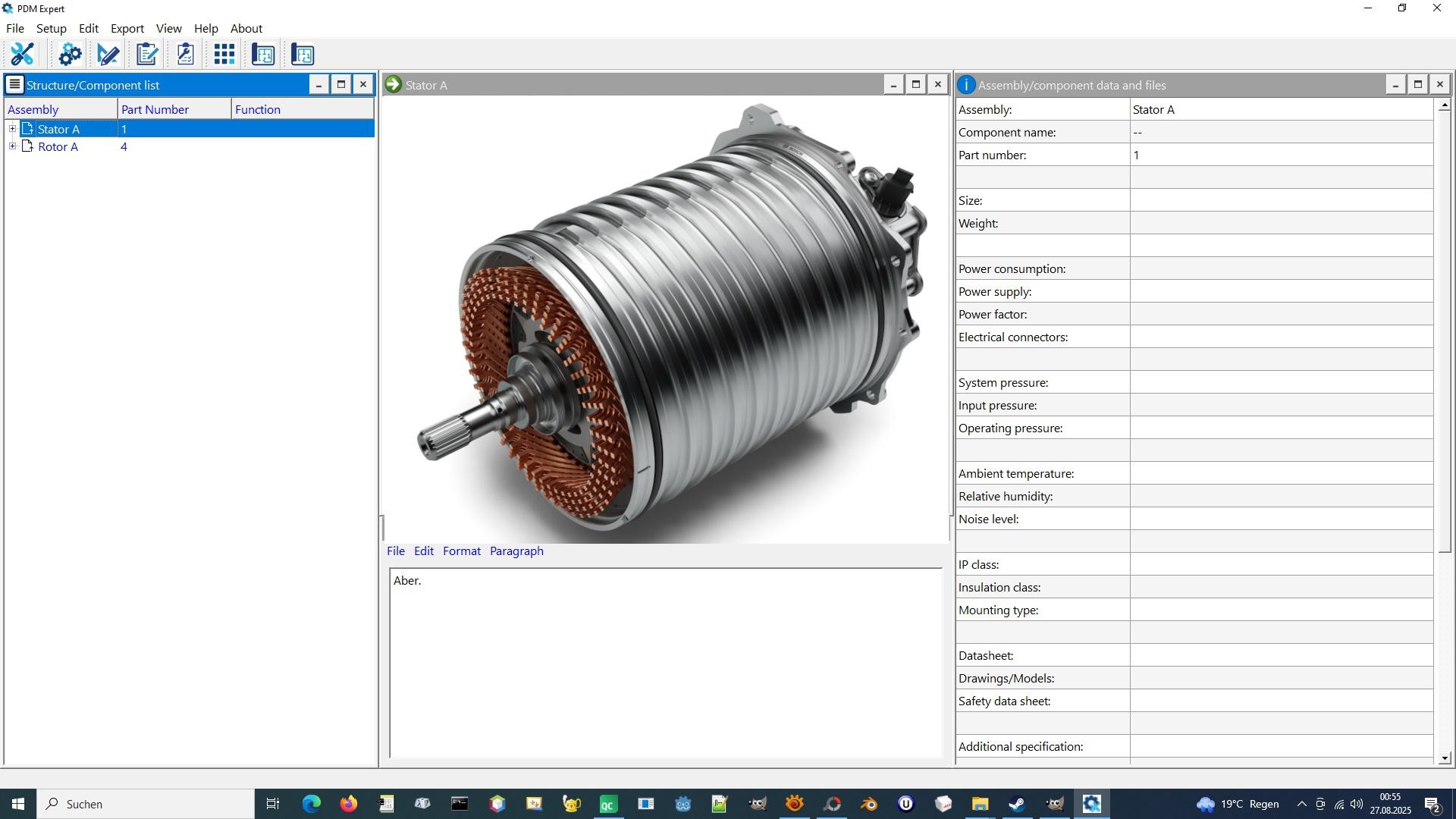Open the Paragraph menu of the text editor

(x=516, y=551)
